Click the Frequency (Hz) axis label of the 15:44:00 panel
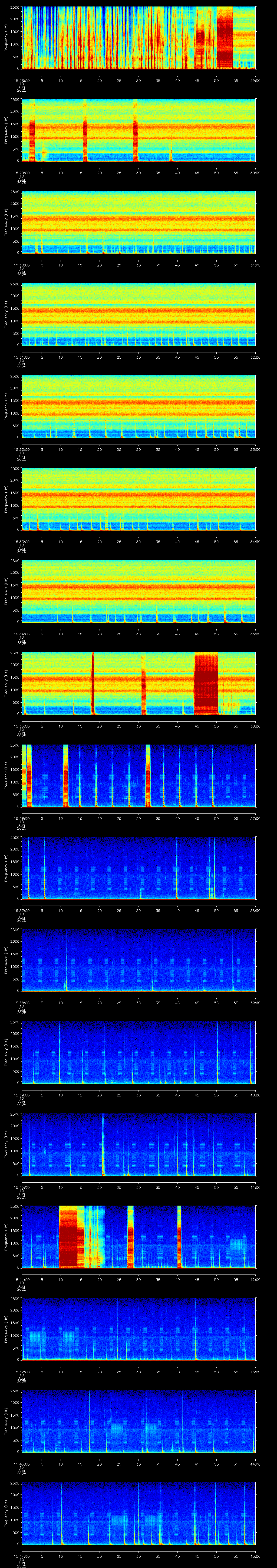This screenshot has height=1568, width=277. coord(6,1513)
